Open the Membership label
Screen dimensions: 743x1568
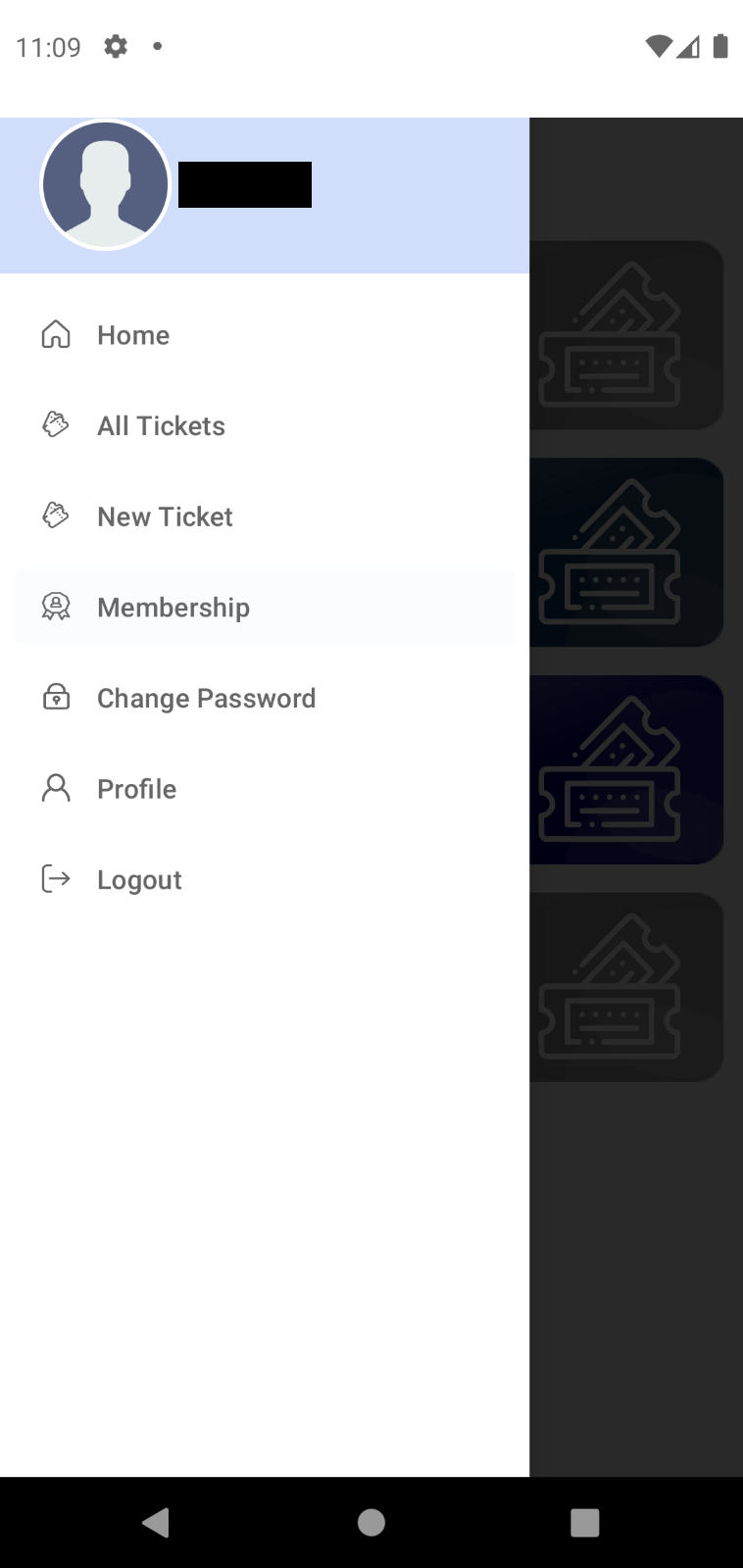173,608
